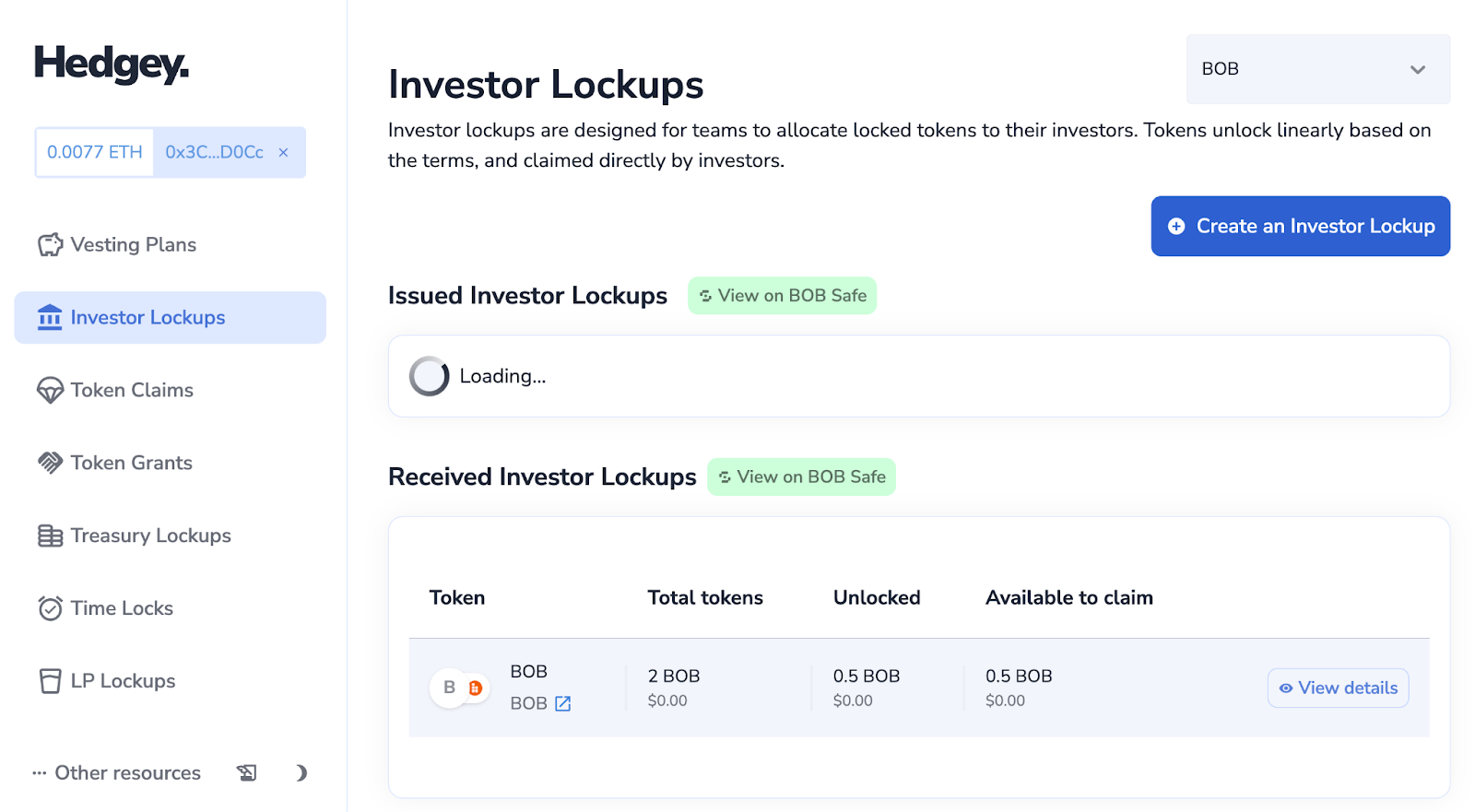Click the plus icon on the Create button
The height and width of the screenshot is (812, 1475).
(1176, 226)
